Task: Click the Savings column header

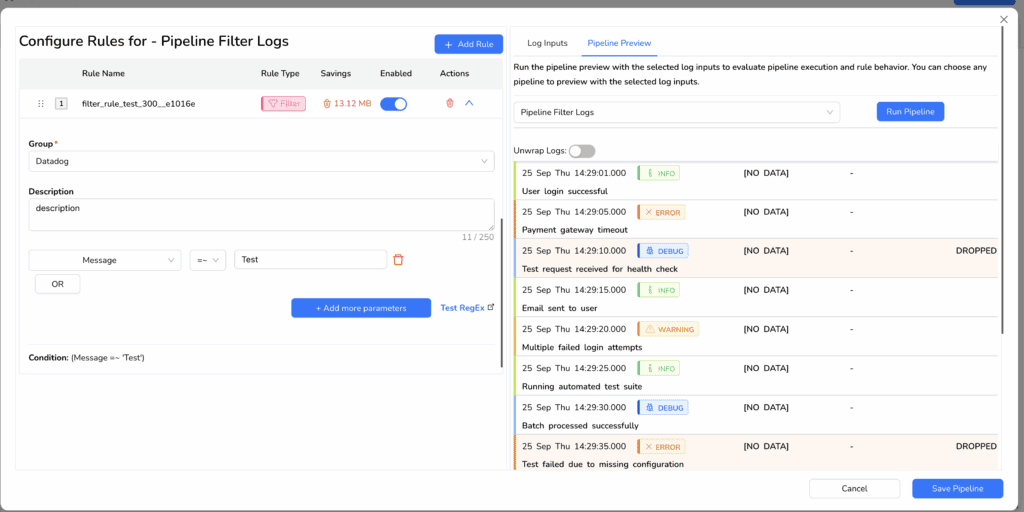Action: point(336,73)
